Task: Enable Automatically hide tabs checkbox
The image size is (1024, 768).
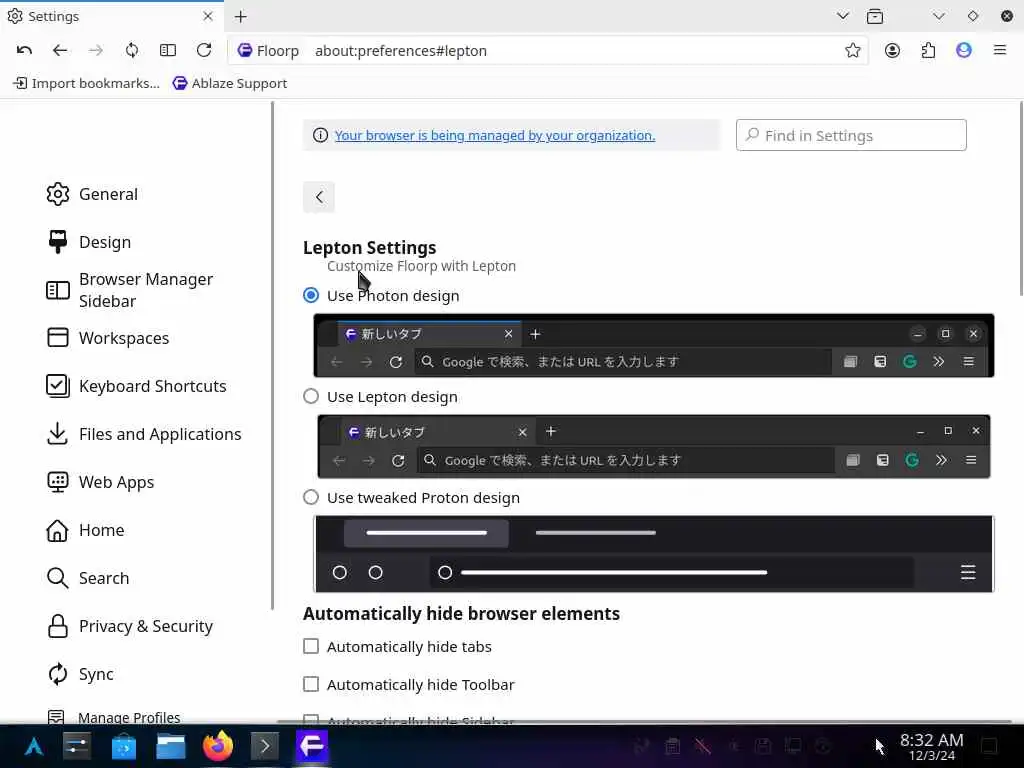Action: tap(311, 647)
